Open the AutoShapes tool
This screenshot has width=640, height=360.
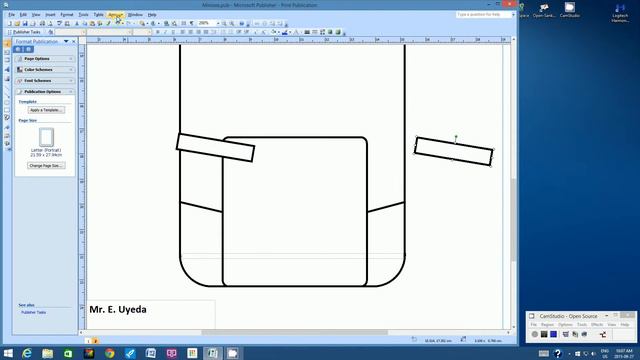pyautogui.click(x=7, y=118)
